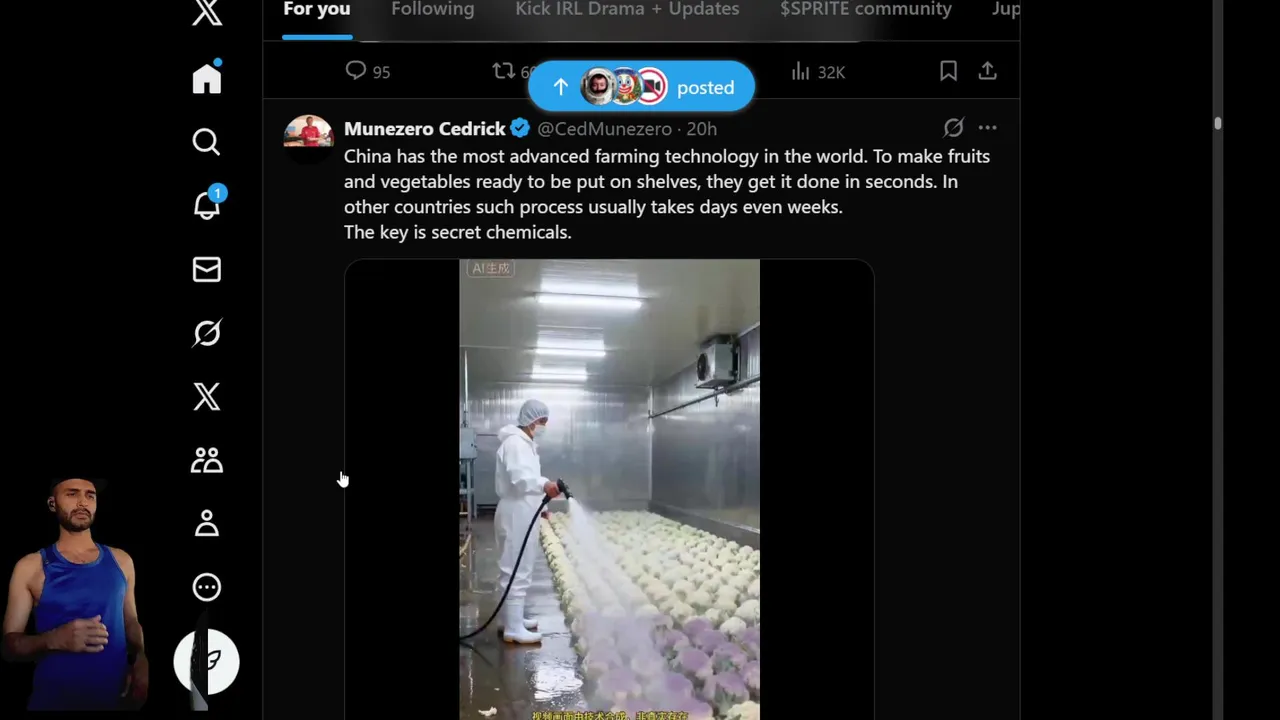The height and width of the screenshot is (720, 1280).
Task: Open Grok from the sidebar
Action: click(207, 333)
